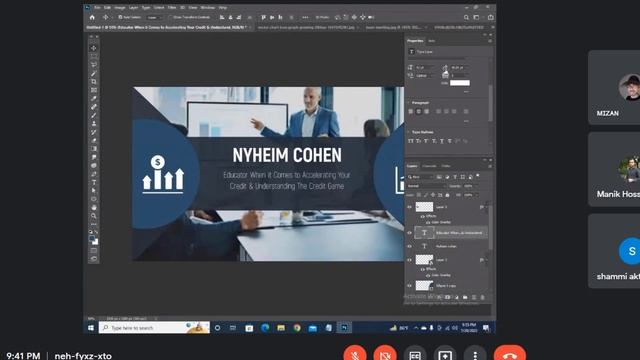
Task: Click the delete layer trash icon
Action: (482, 297)
